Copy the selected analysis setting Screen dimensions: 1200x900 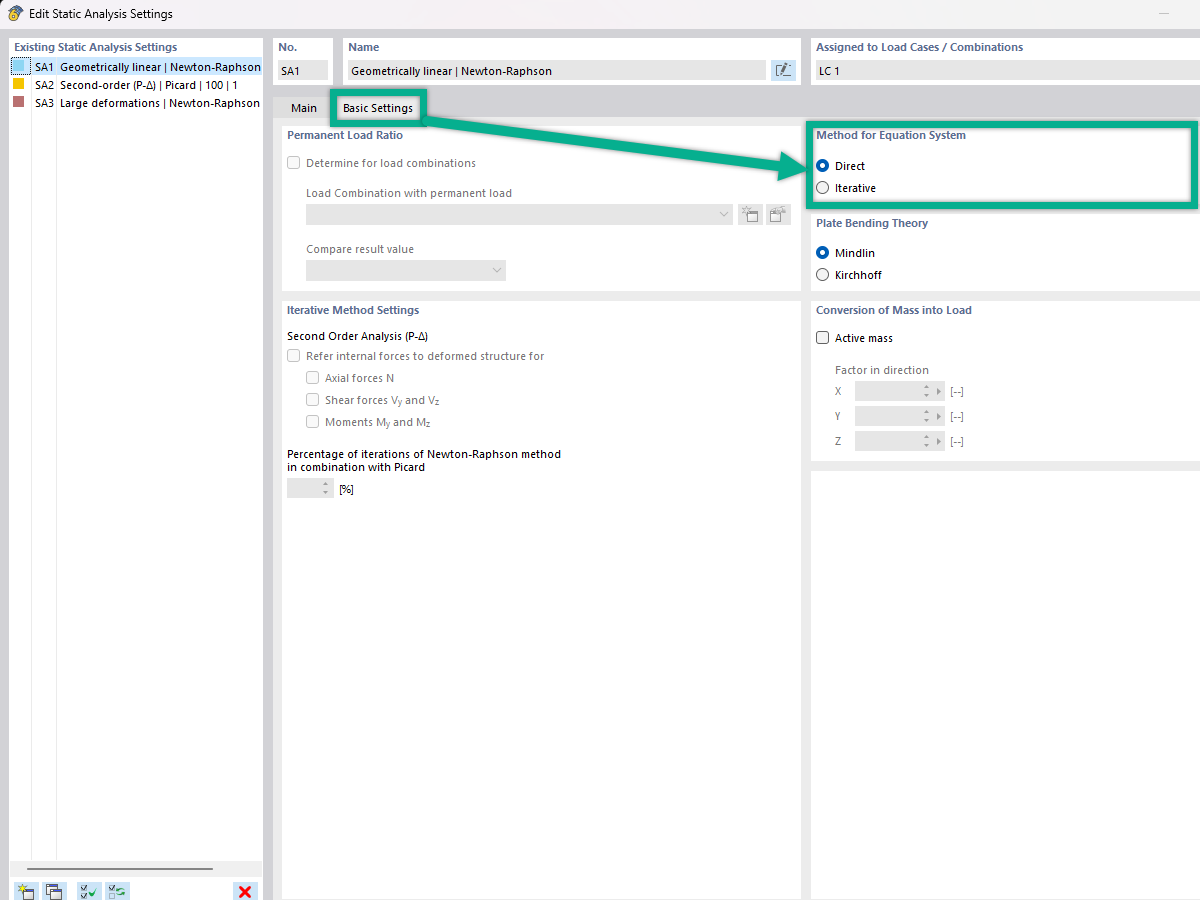point(54,890)
